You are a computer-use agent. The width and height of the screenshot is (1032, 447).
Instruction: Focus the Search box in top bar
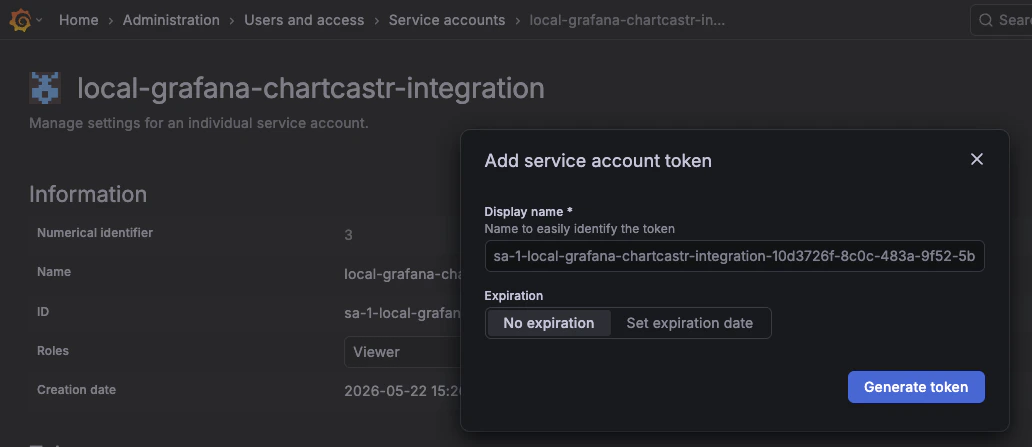click(x=1001, y=20)
